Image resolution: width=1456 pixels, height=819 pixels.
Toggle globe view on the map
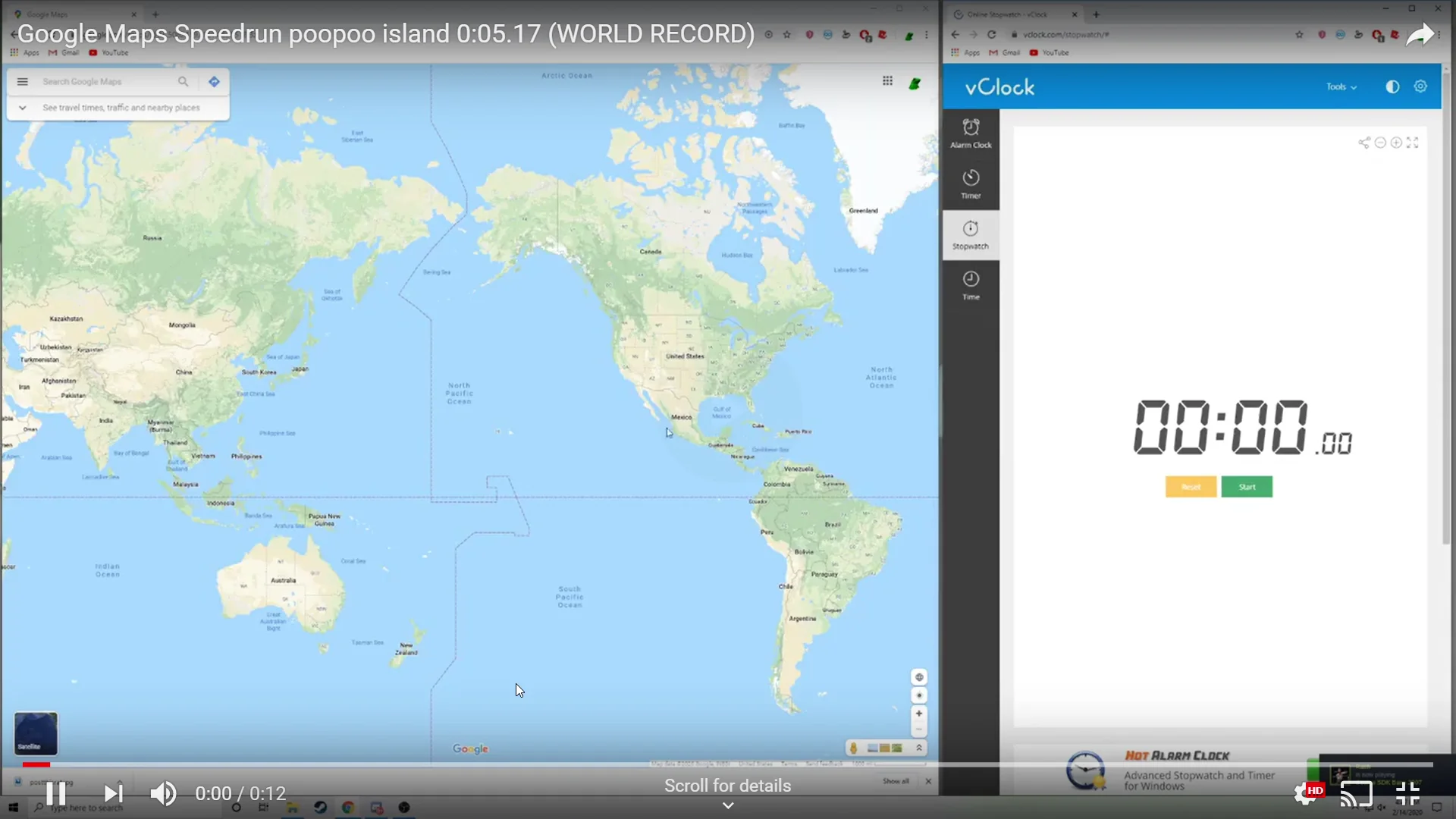919,677
